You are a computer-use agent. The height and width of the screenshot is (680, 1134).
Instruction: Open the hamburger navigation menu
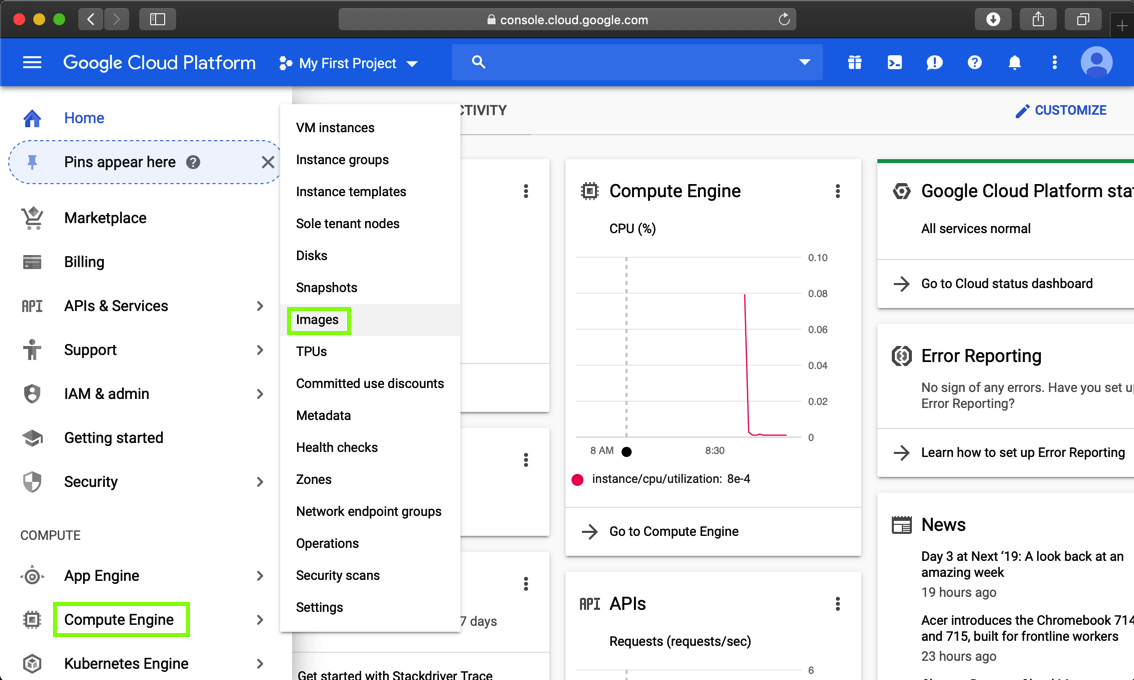tap(32, 63)
